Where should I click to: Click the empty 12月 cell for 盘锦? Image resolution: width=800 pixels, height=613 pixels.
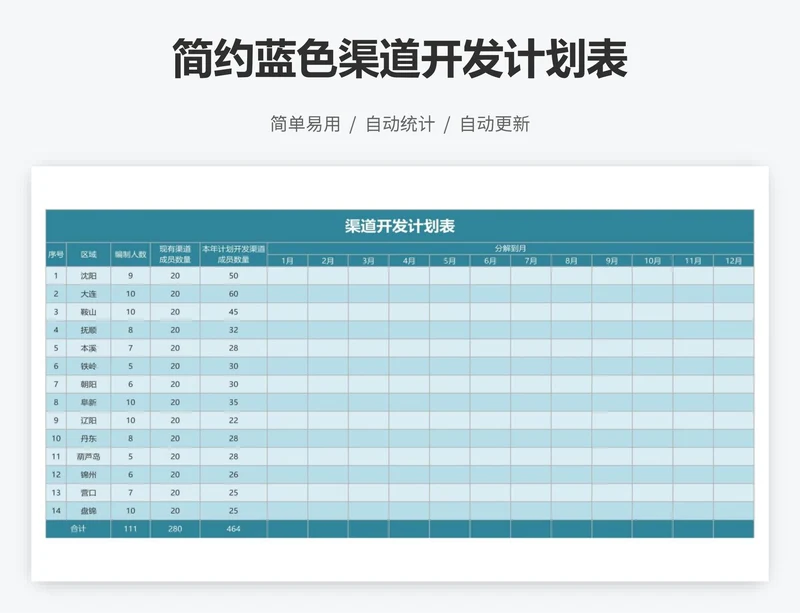tap(734, 511)
